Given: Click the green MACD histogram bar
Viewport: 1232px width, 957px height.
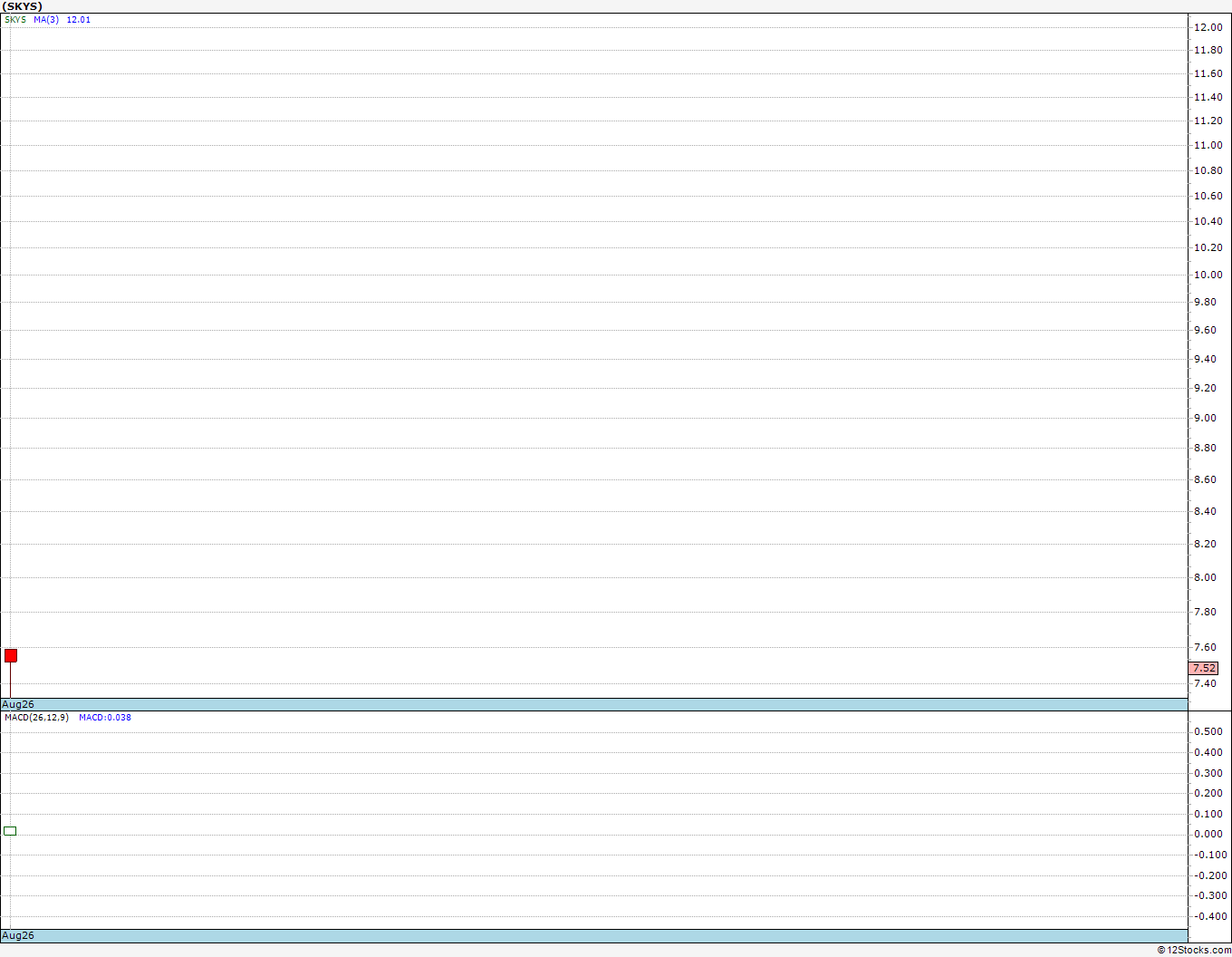Looking at the screenshot, I should 10,830.
